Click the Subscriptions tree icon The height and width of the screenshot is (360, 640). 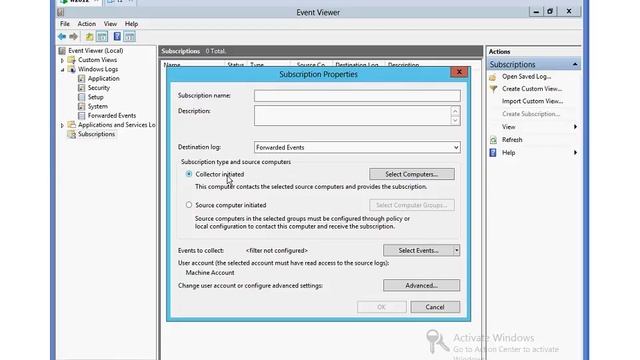click(x=71, y=134)
